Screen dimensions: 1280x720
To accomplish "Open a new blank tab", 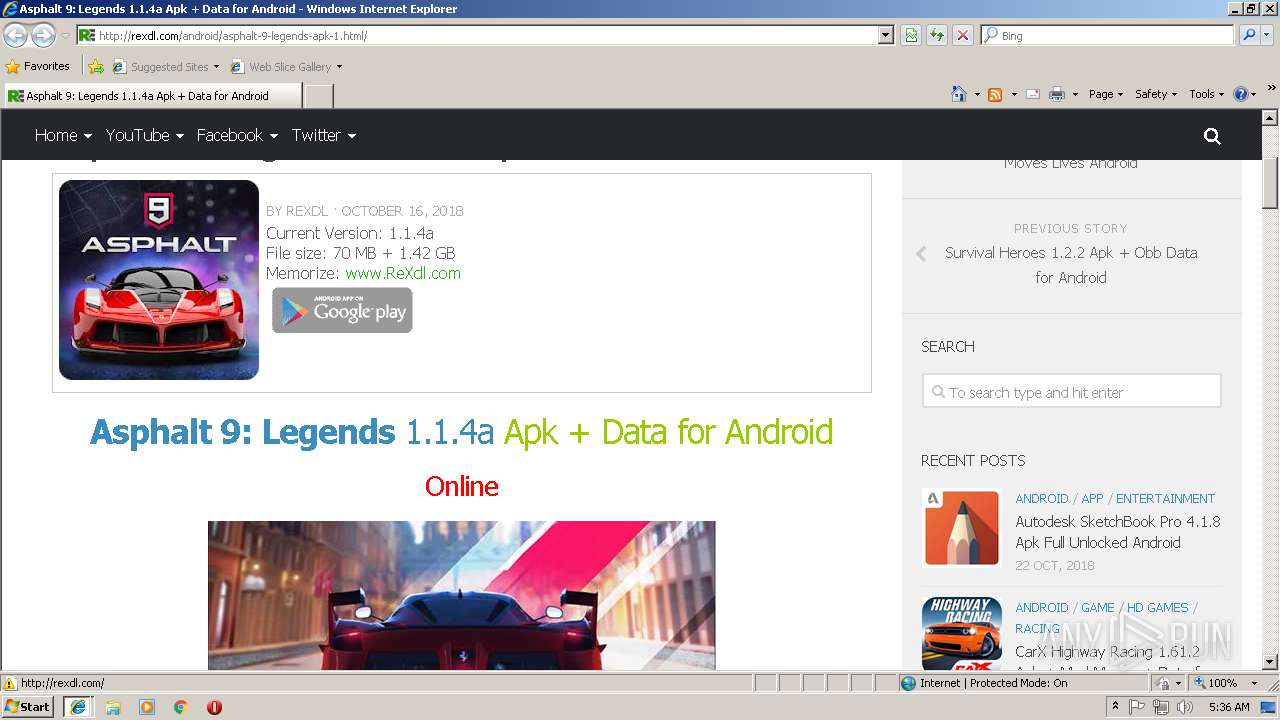I will point(318,96).
